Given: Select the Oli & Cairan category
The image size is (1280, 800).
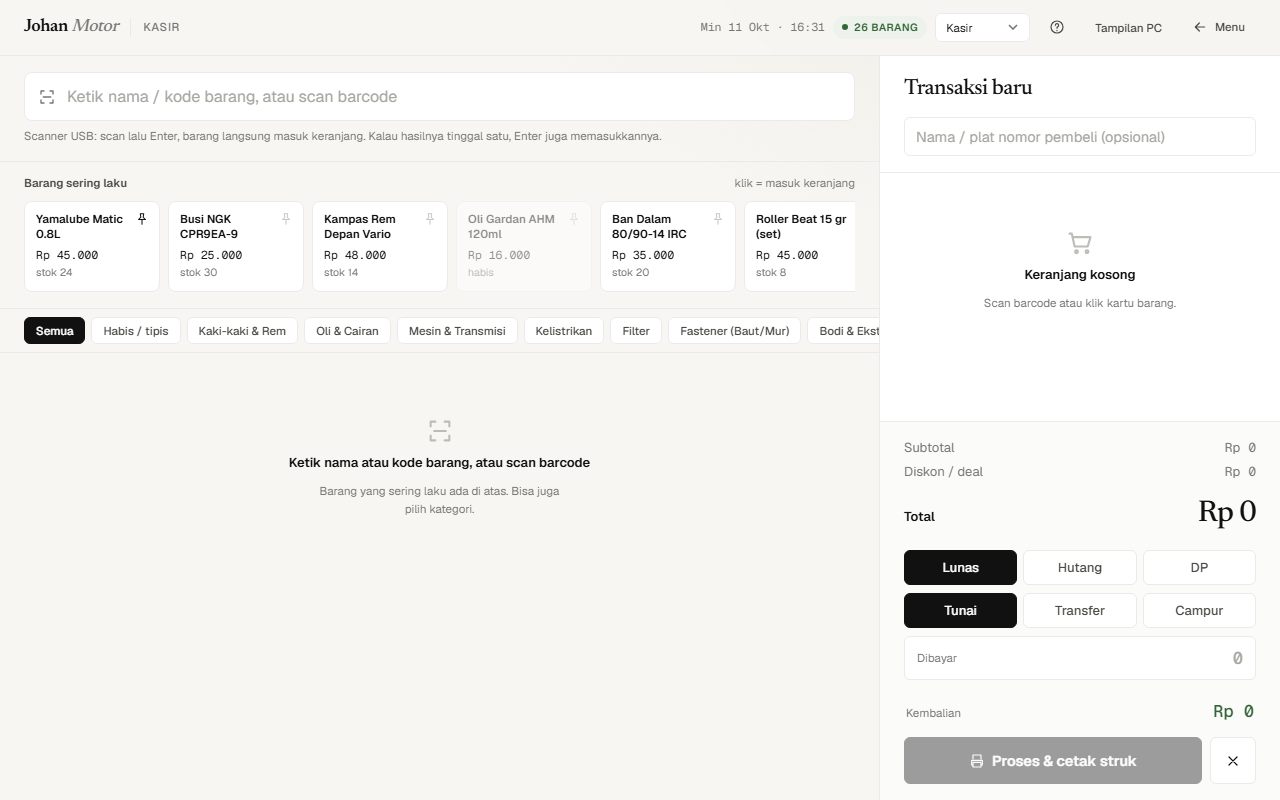Looking at the screenshot, I should (x=347, y=331).
